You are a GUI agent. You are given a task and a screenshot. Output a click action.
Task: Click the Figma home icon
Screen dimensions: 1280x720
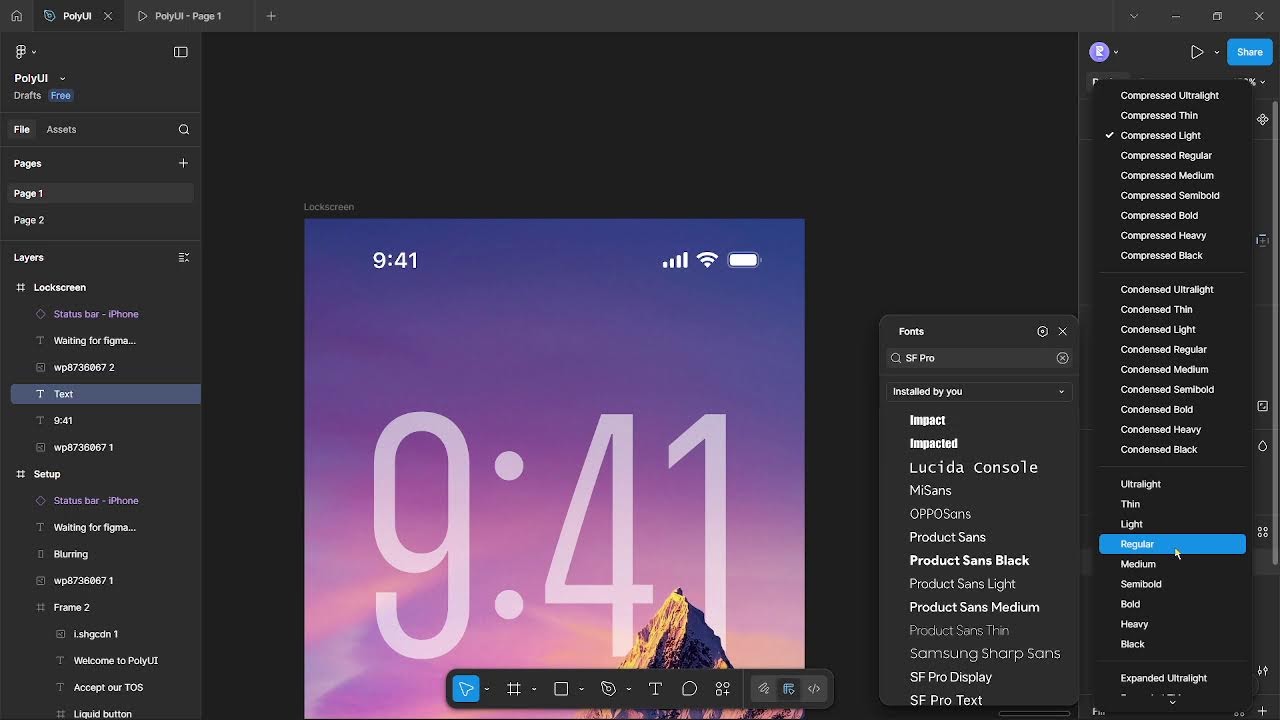16,16
